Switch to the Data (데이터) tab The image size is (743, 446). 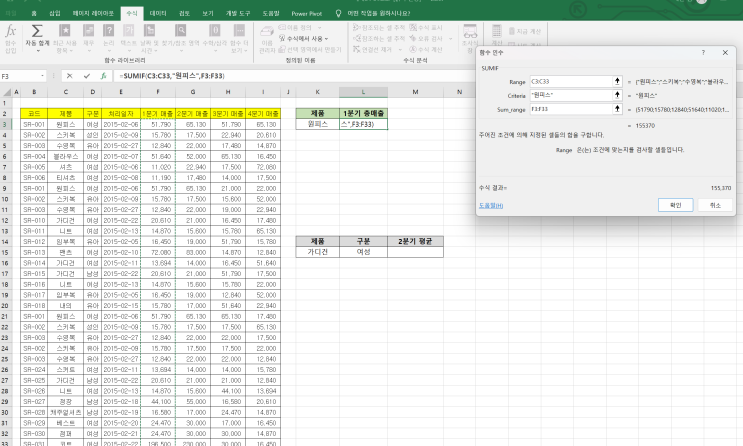coord(158,13)
